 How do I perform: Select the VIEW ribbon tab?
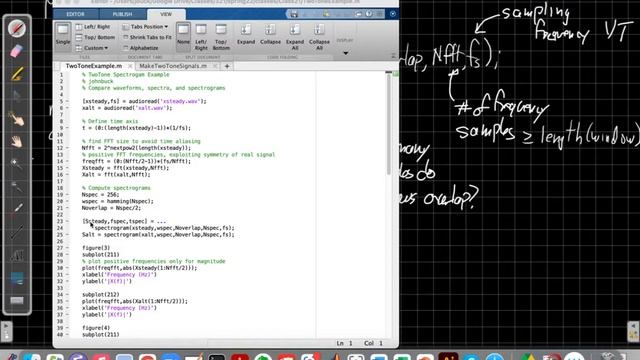(x=166, y=14)
